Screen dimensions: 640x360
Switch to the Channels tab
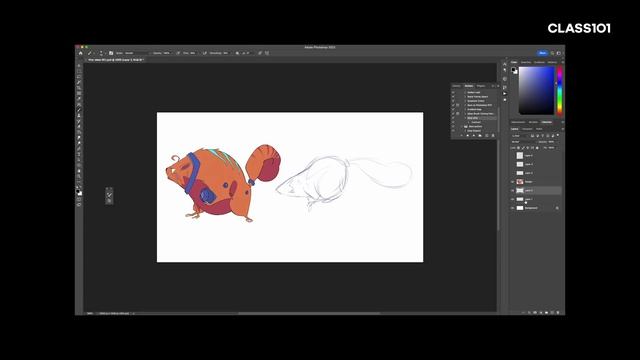[x=527, y=129]
